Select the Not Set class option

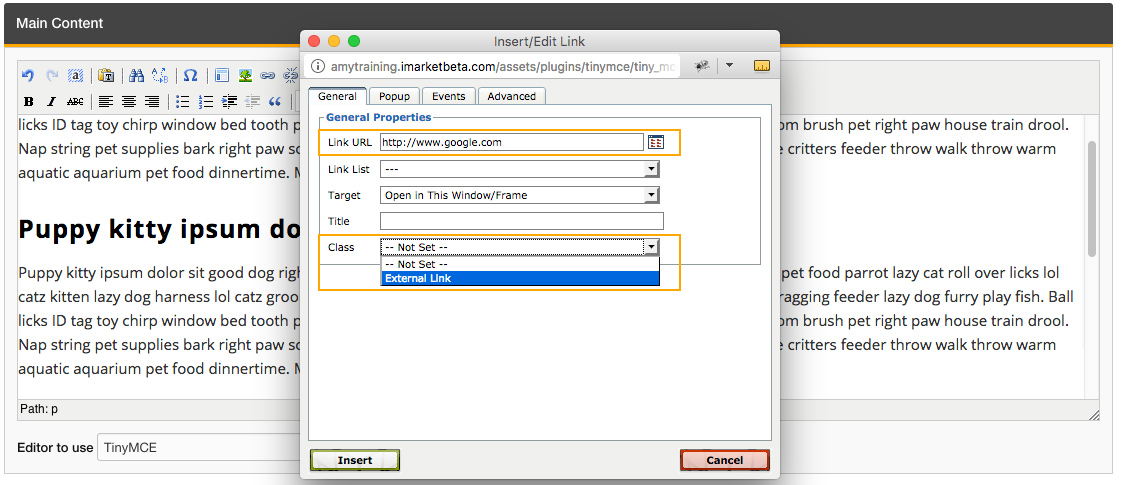coord(519,264)
